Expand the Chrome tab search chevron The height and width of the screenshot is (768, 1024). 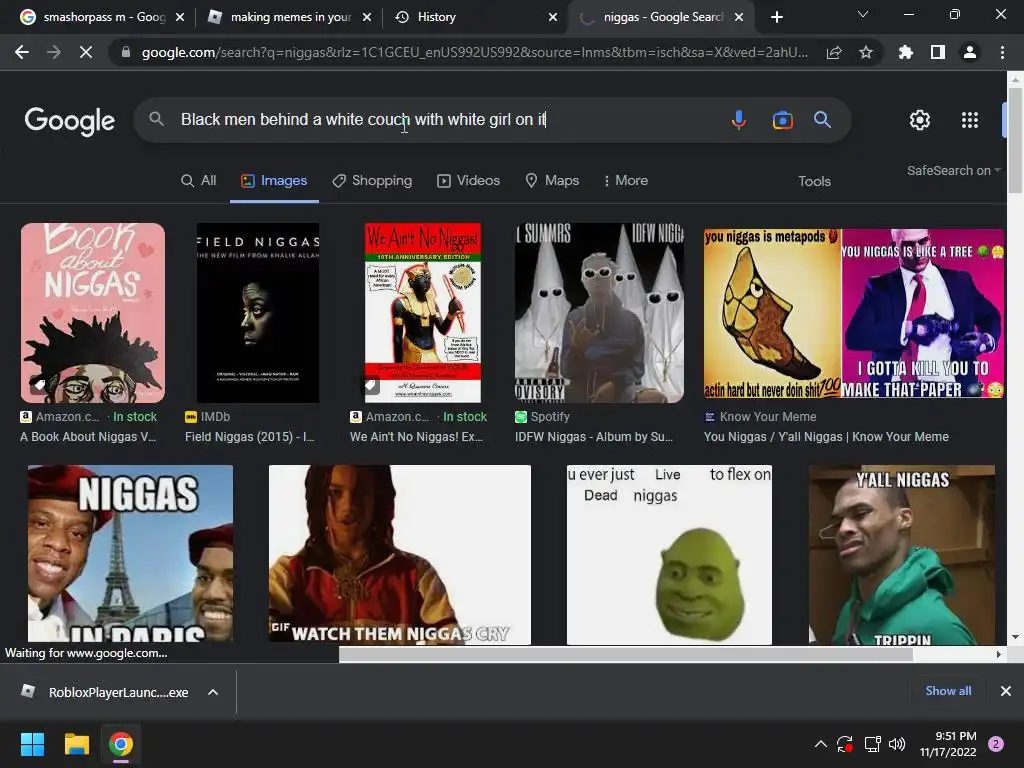pos(863,14)
